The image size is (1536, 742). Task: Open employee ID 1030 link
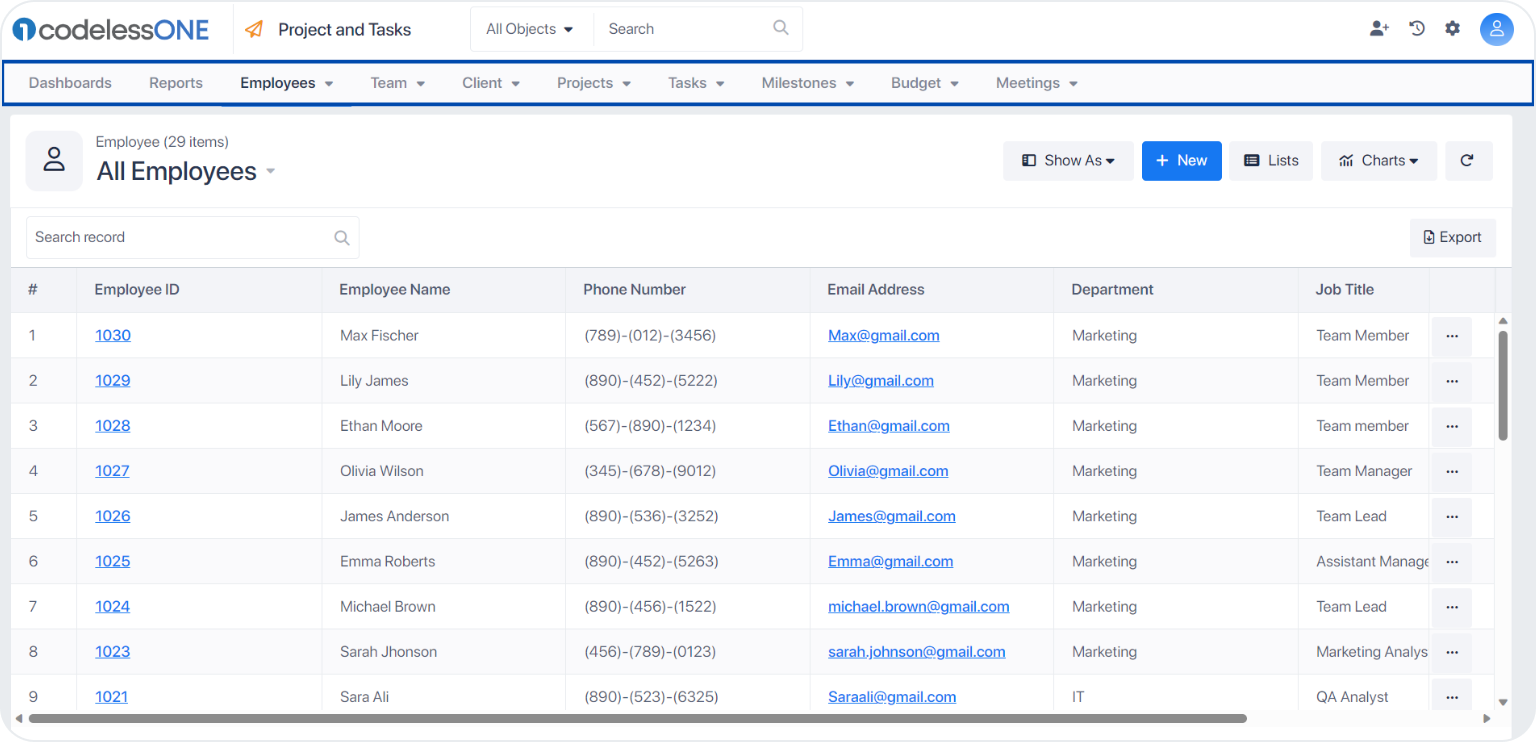pos(113,336)
